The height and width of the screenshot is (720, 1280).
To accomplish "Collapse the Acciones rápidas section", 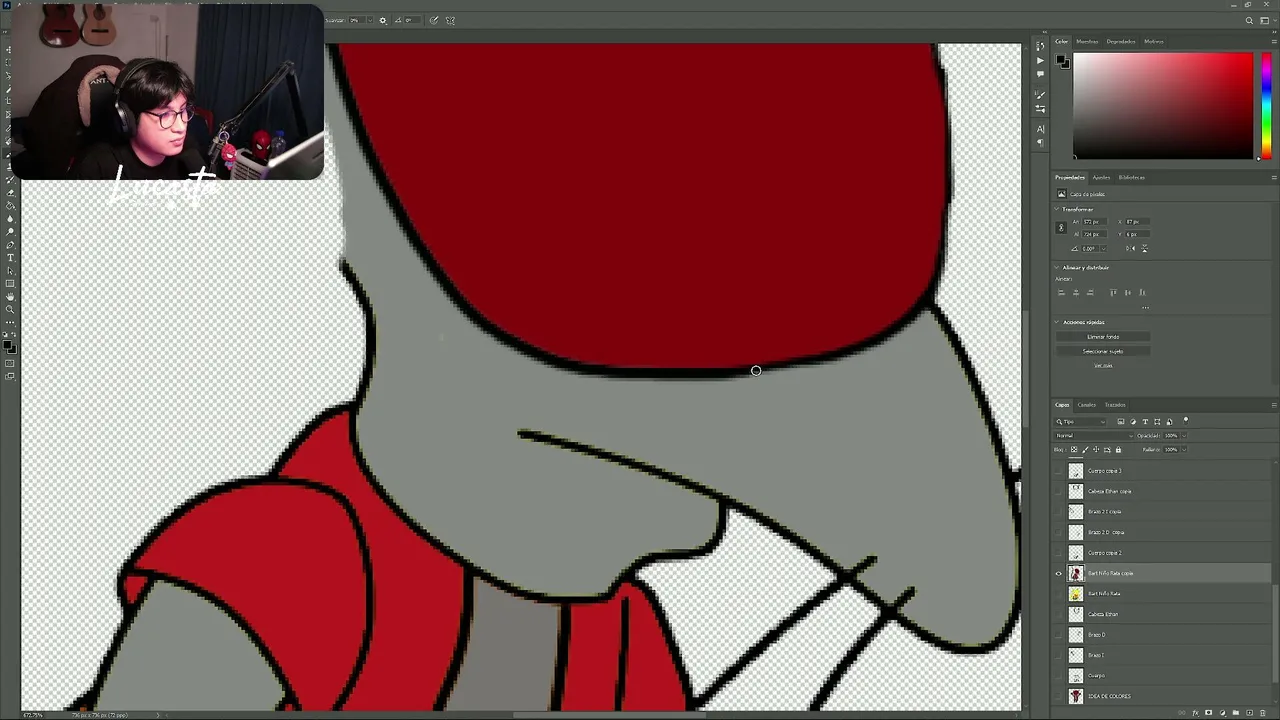I will (1058, 322).
